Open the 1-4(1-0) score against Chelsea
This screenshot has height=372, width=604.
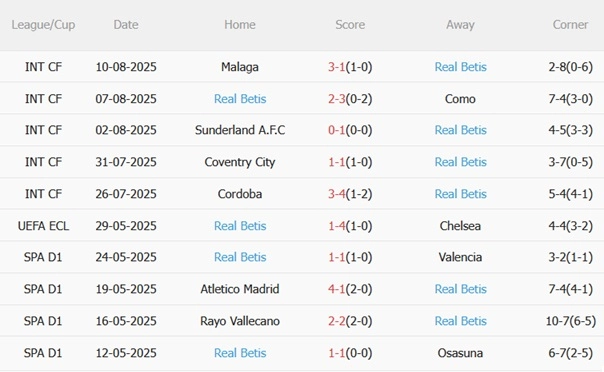click(x=350, y=226)
